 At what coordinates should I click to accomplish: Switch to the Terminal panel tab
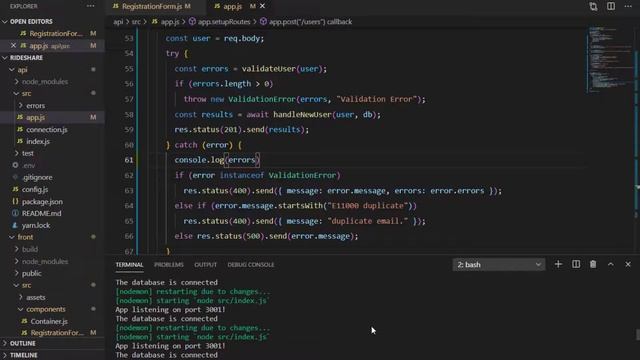(x=129, y=264)
